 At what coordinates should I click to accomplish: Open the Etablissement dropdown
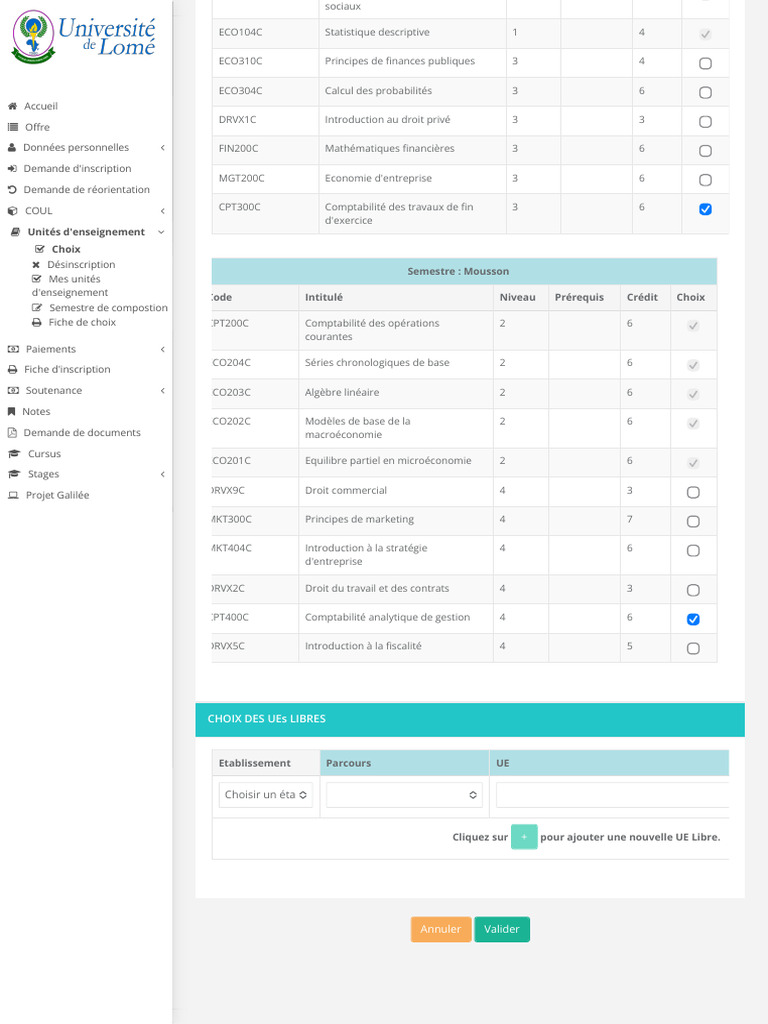(266, 795)
